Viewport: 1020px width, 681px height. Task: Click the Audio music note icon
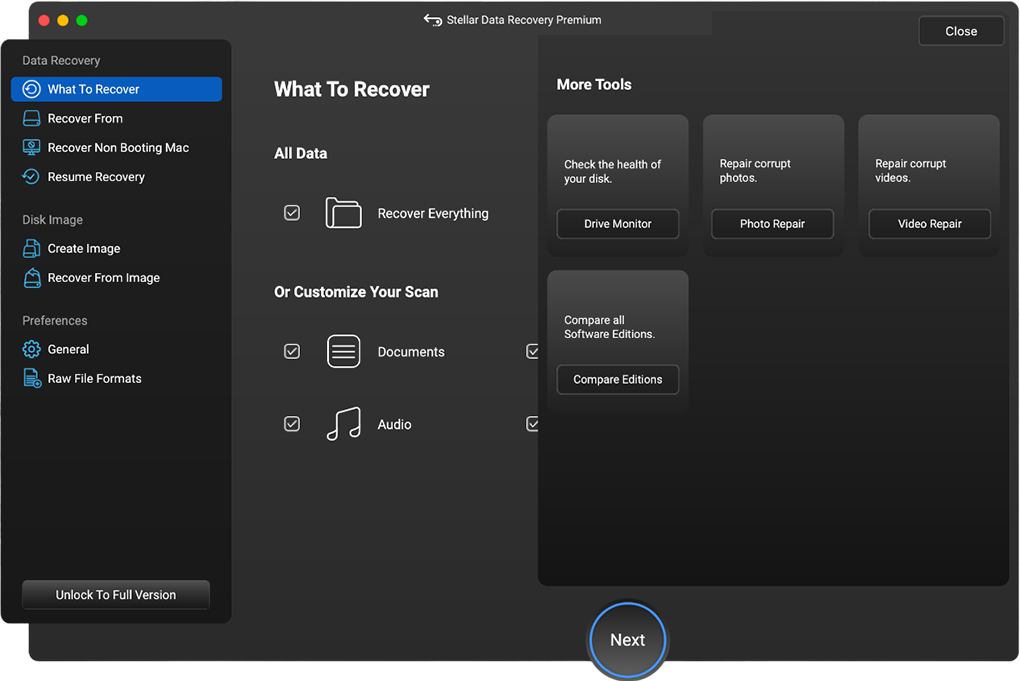coord(343,424)
